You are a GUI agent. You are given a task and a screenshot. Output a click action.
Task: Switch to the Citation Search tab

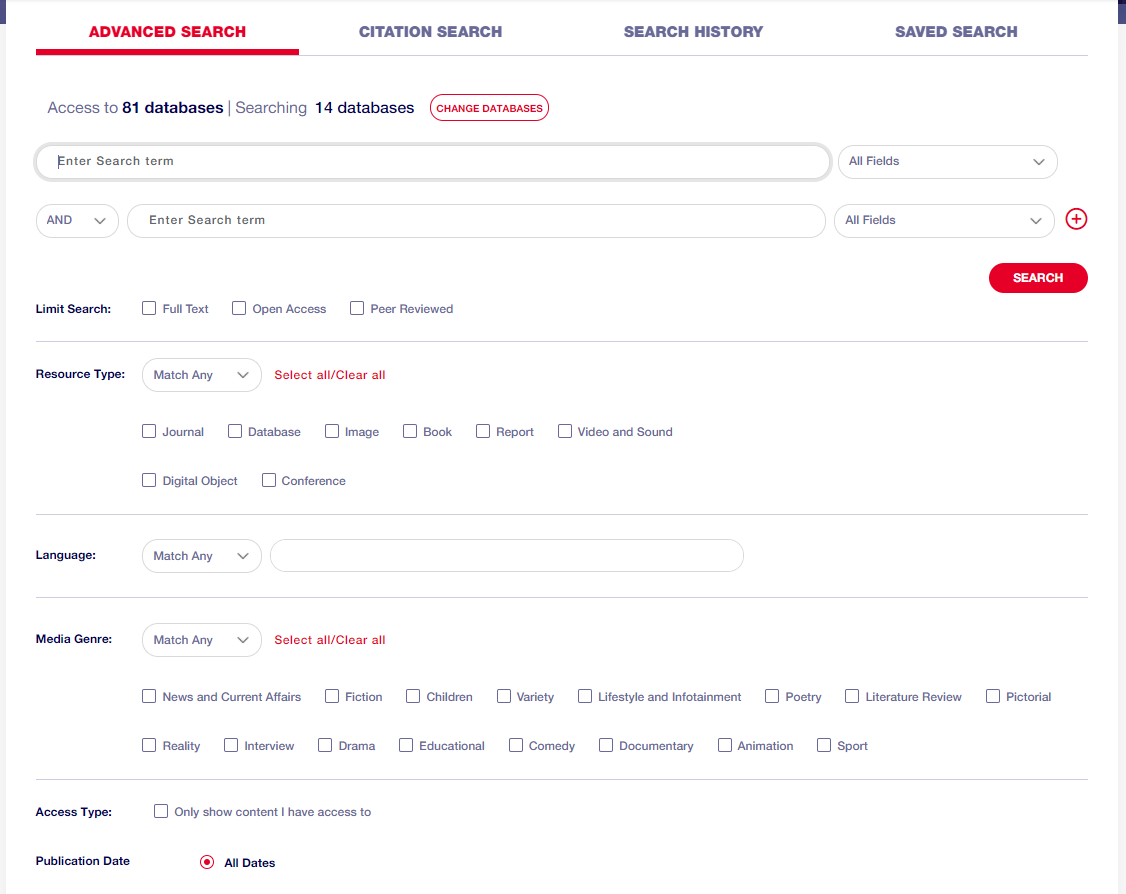[430, 32]
